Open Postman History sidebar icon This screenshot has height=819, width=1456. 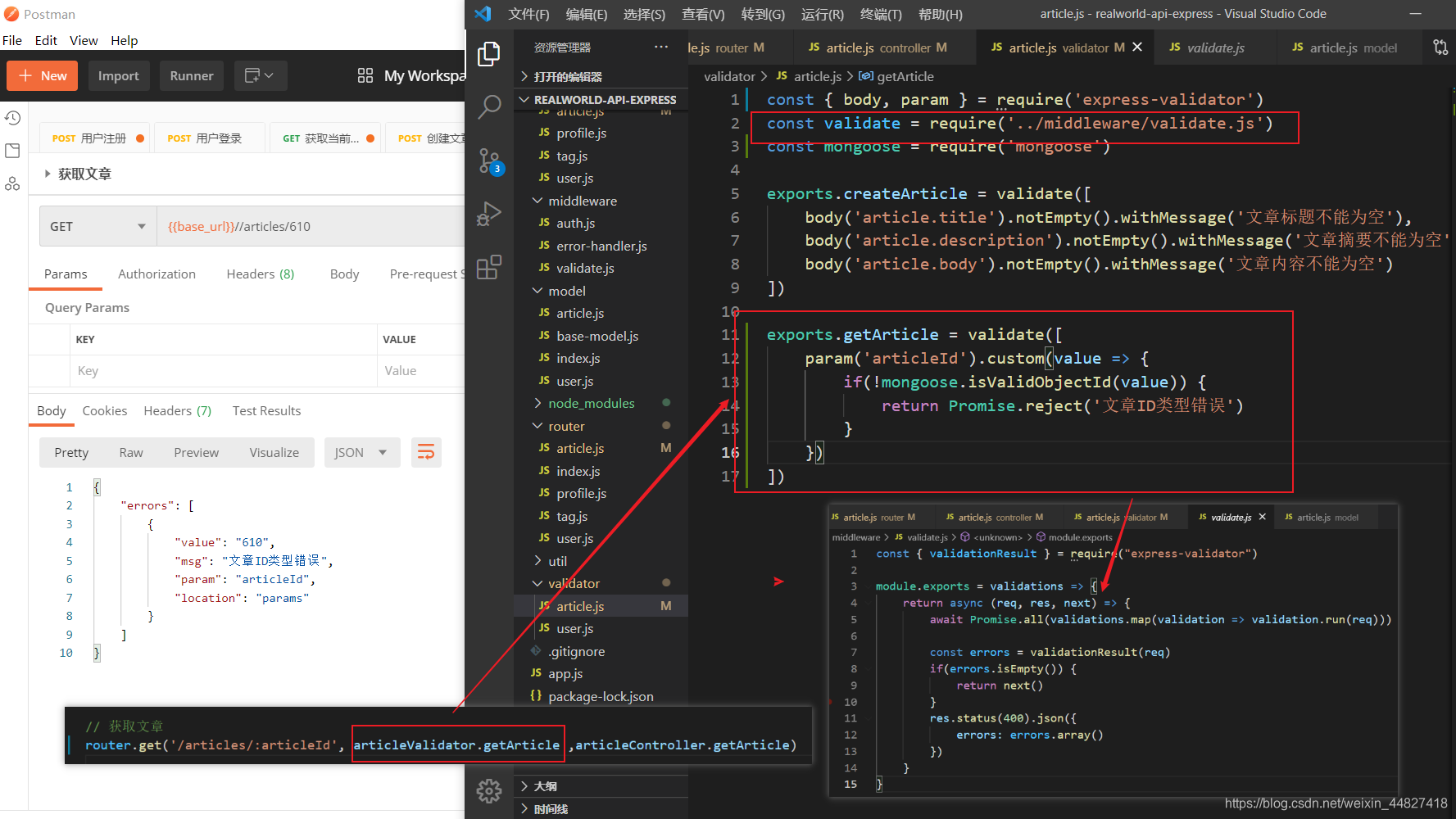click(x=12, y=118)
